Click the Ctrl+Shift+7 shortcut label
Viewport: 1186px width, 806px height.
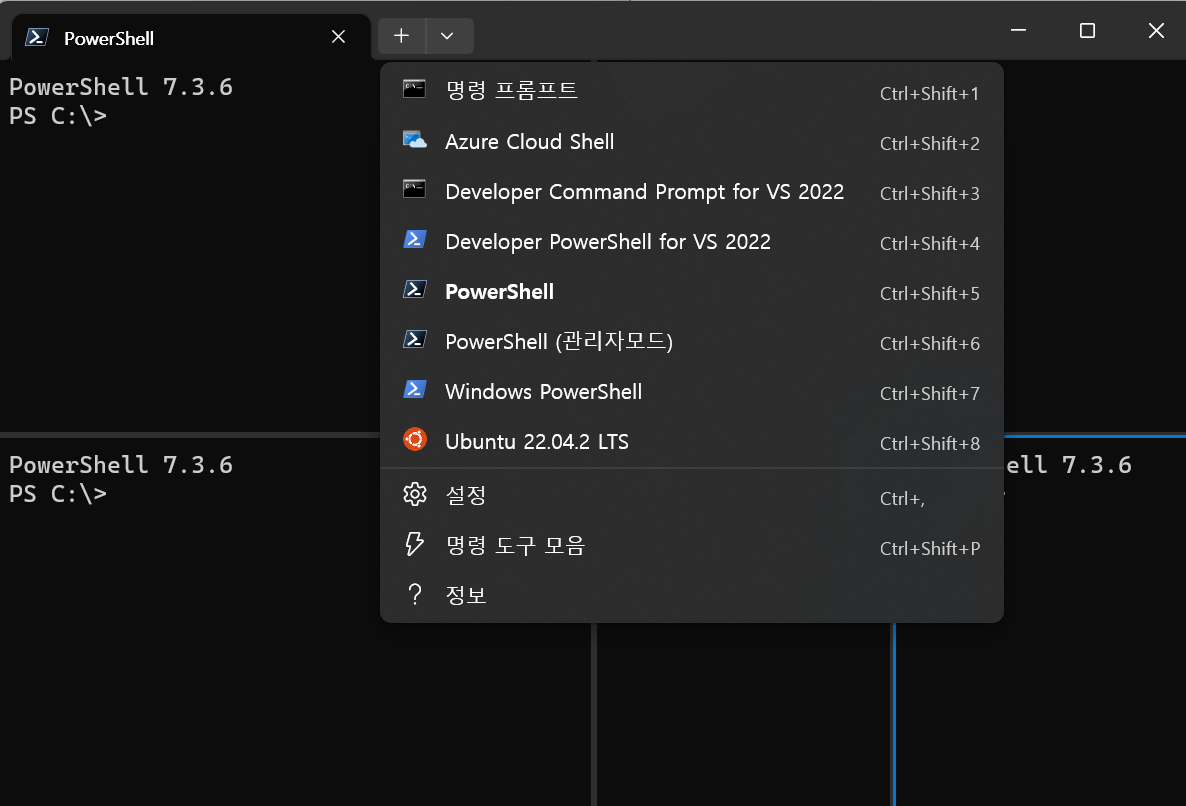pyautogui.click(x=929, y=393)
